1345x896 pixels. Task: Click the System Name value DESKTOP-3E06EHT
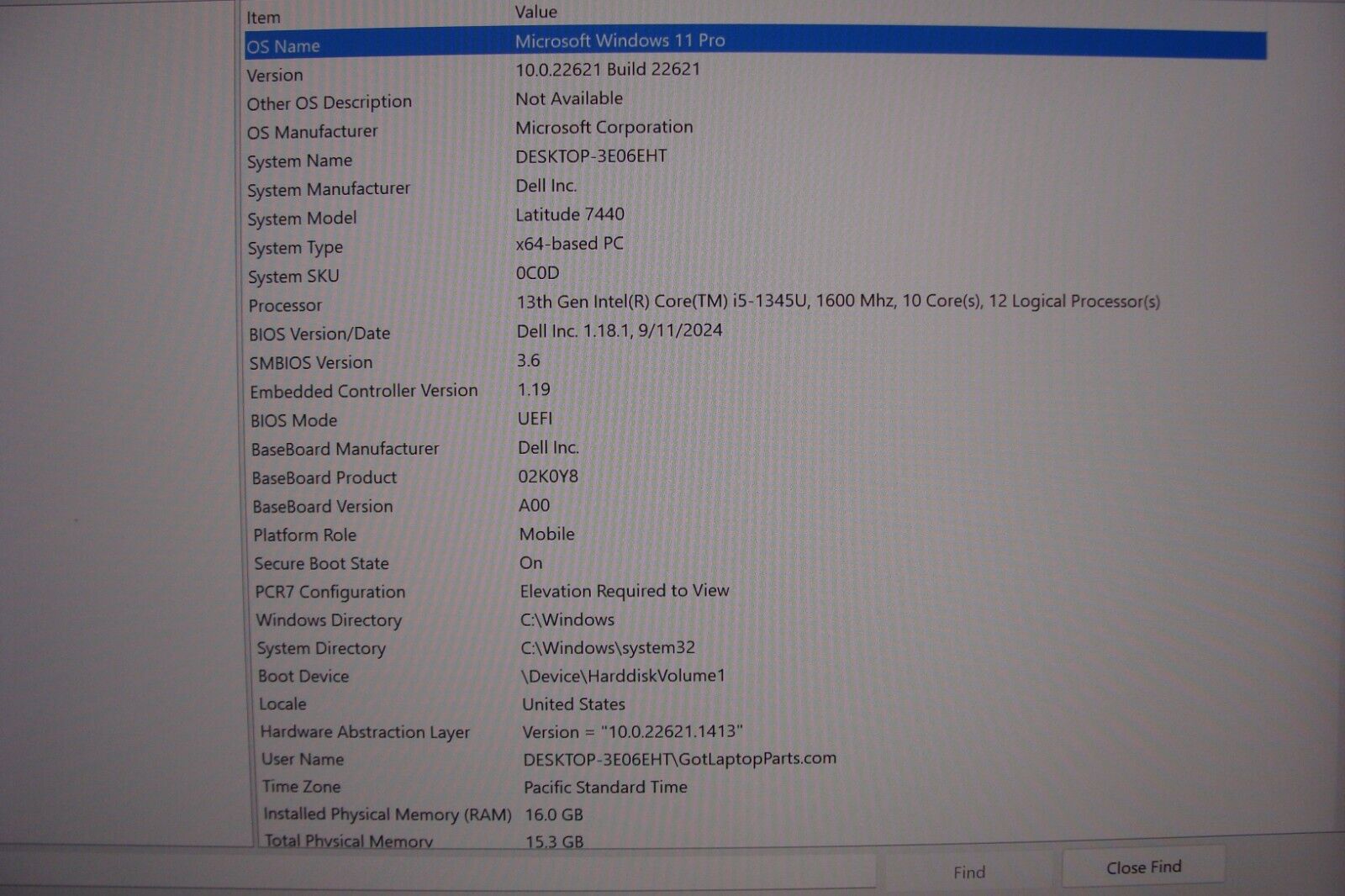[592, 156]
